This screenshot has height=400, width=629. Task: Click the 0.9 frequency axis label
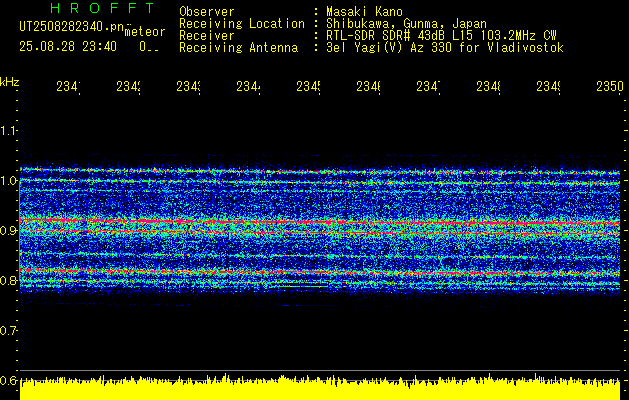(x=8, y=230)
